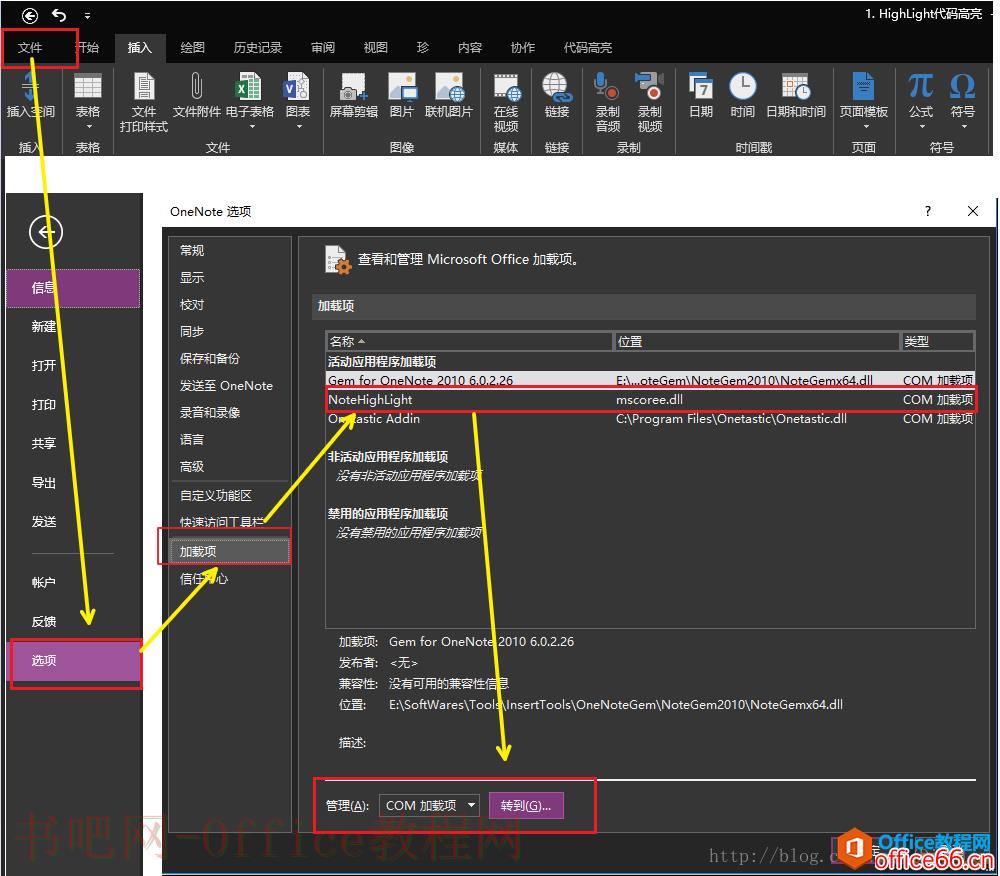
Task: Select 选项 in backstage menu
Action: click(x=73, y=661)
